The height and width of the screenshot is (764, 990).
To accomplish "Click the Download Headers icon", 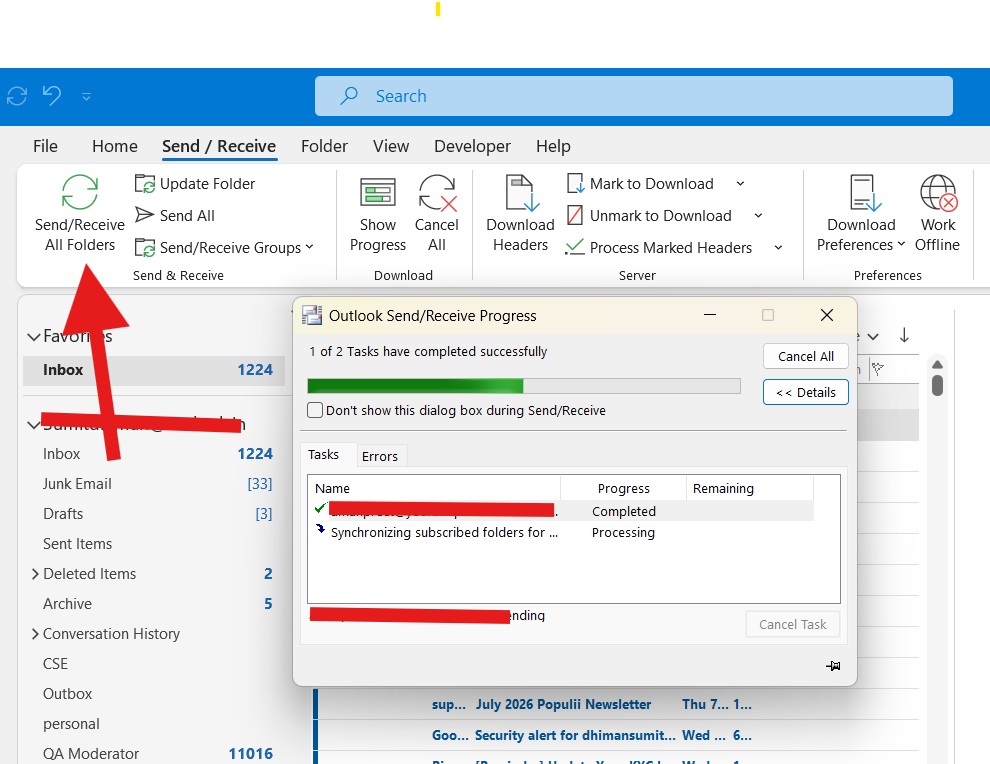I will coord(520,193).
